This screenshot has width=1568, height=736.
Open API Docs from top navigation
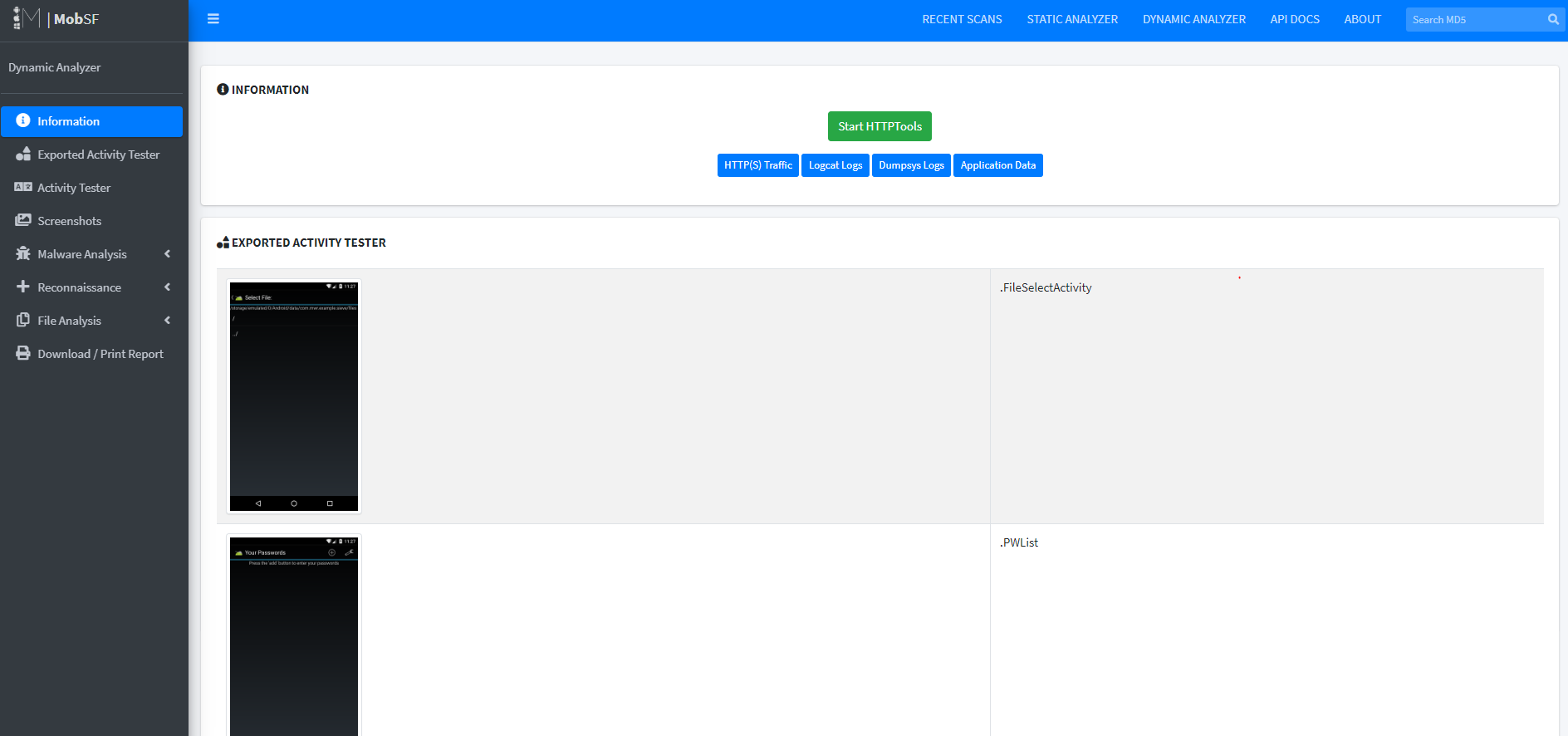1294,19
